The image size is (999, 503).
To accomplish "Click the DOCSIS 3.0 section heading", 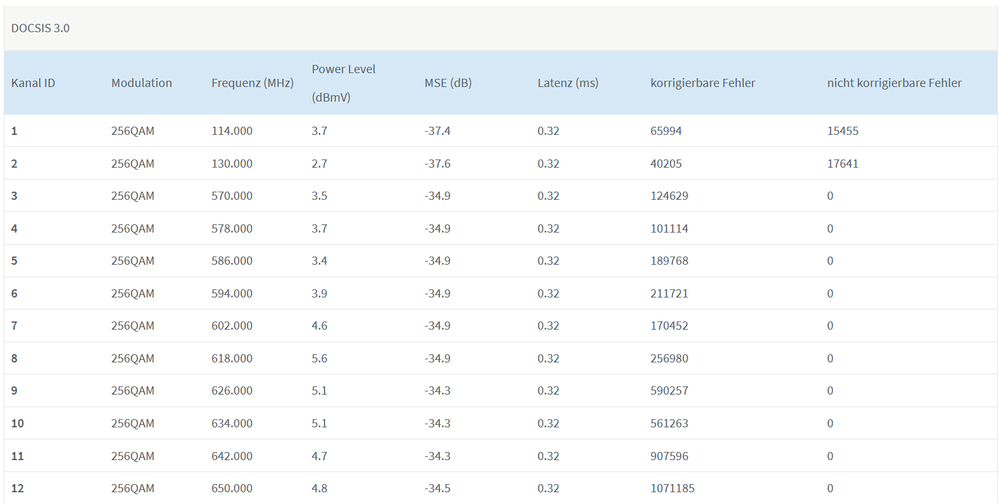I will point(40,28).
